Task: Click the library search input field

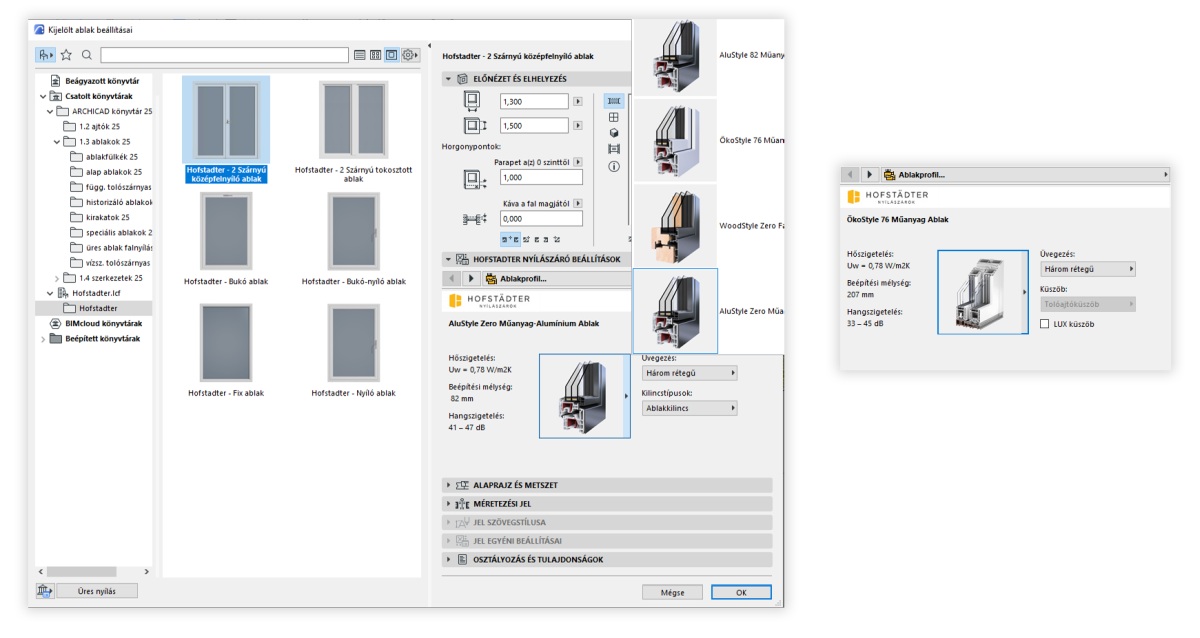Action: 224,55
